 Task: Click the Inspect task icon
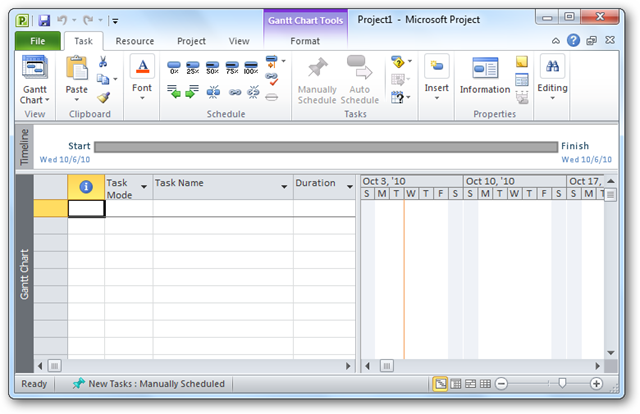[398, 62]
